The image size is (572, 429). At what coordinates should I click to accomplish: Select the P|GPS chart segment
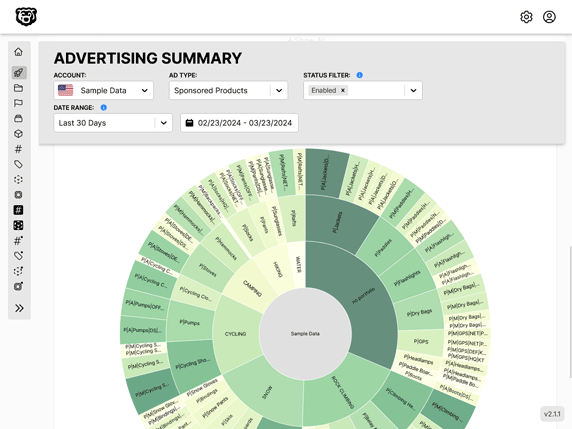(421, 341)
